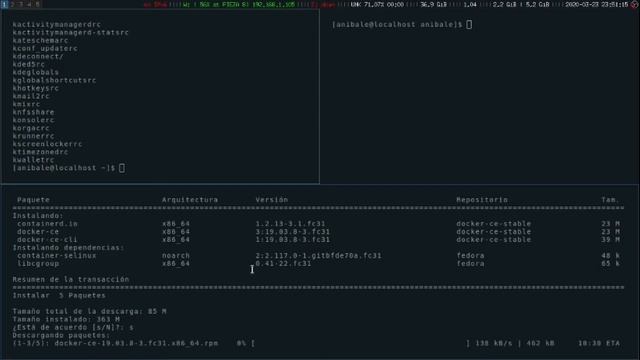
Task: Click knfsshare file name
Action: pyautogui.click(x=33, y=112)
